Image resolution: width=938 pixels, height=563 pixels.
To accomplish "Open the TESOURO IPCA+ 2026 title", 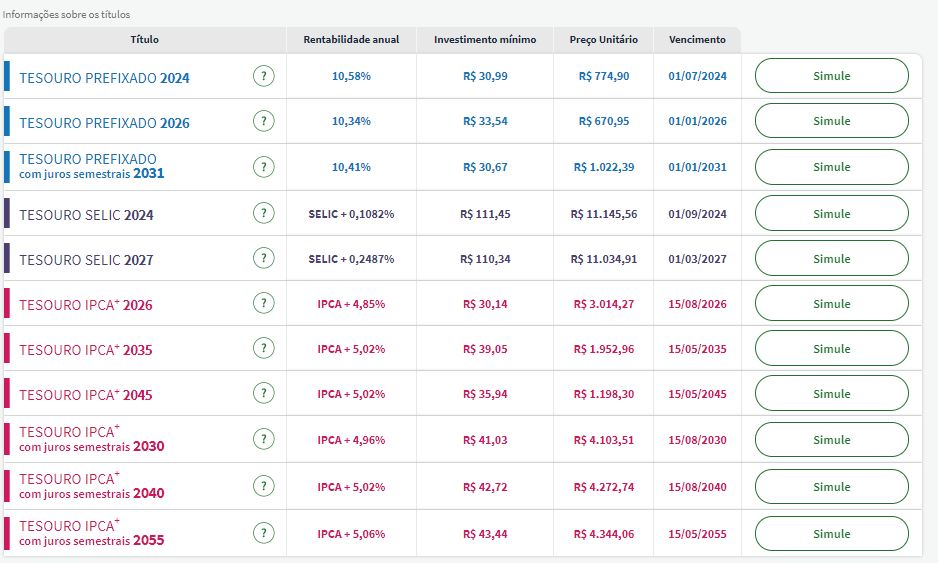I will coord(86,305).
